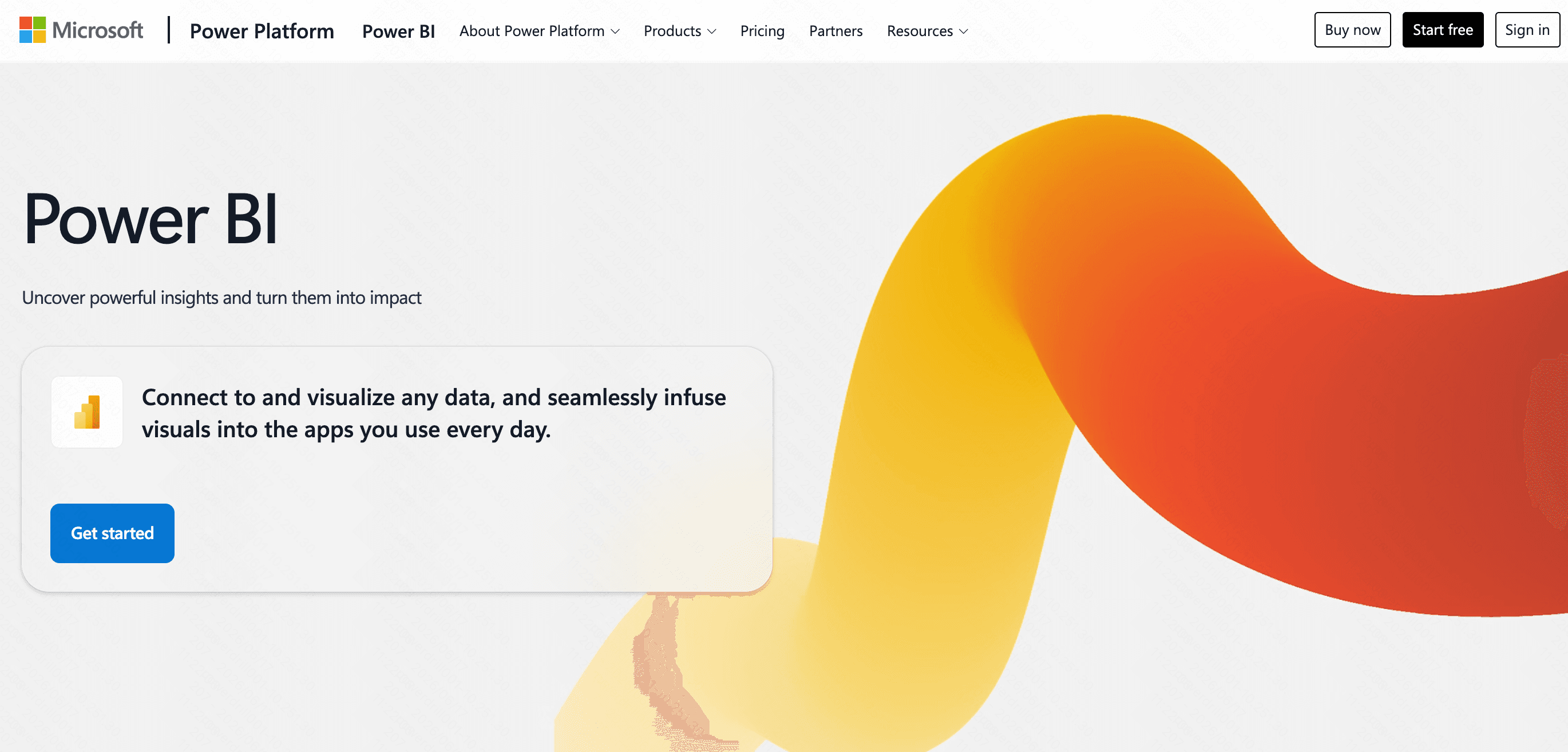This screenshot has width=1568, height=752.
Task: Click the Microsoft logo
Action: point(81,30)
